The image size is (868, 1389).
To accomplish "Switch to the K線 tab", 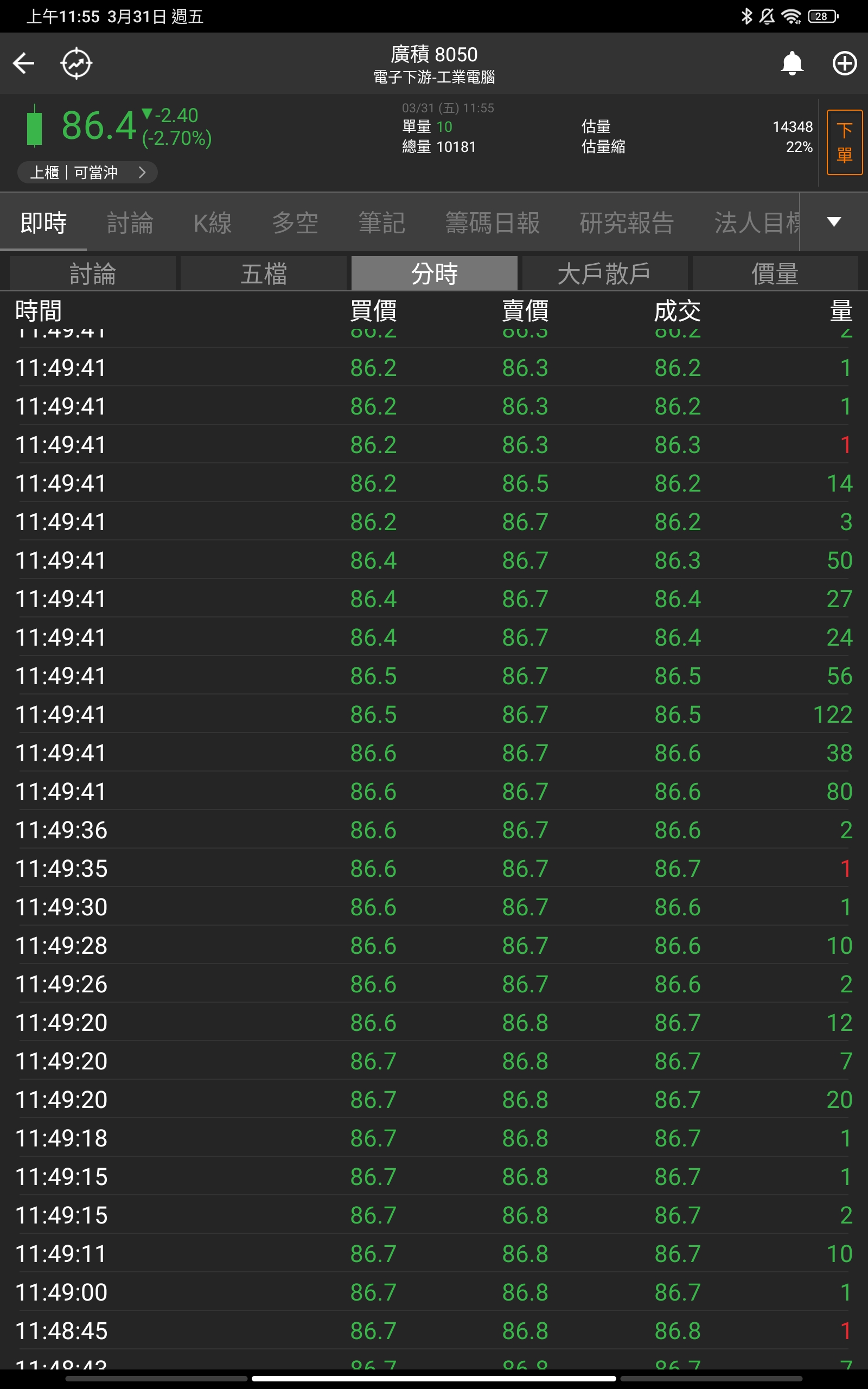I will (213, 222).
